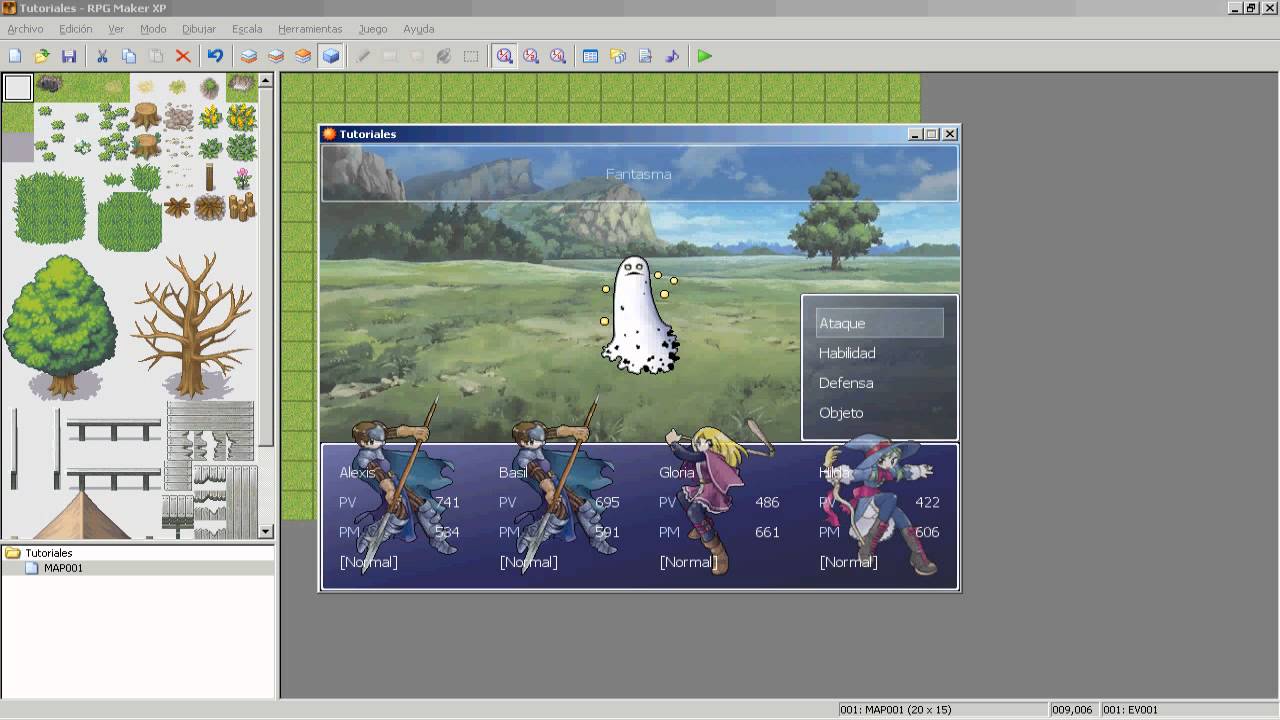
Task: Select Objeto in the battle command list
Action: (841, 413)
